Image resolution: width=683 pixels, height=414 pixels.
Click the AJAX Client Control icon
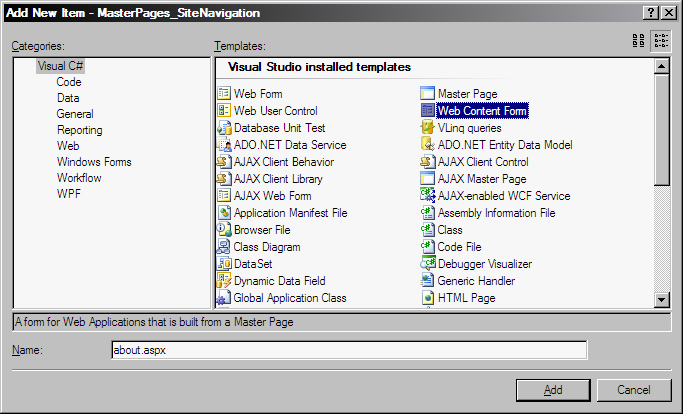(x=428, y=161)
